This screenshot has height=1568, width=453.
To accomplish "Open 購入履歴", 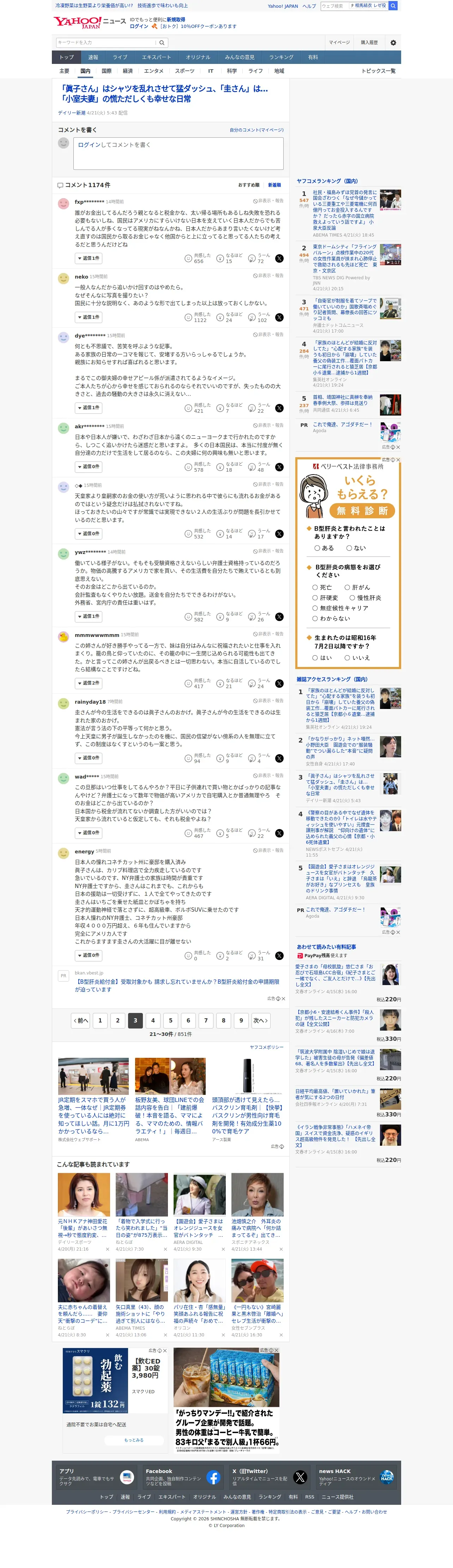I will (x=369, y=43).
